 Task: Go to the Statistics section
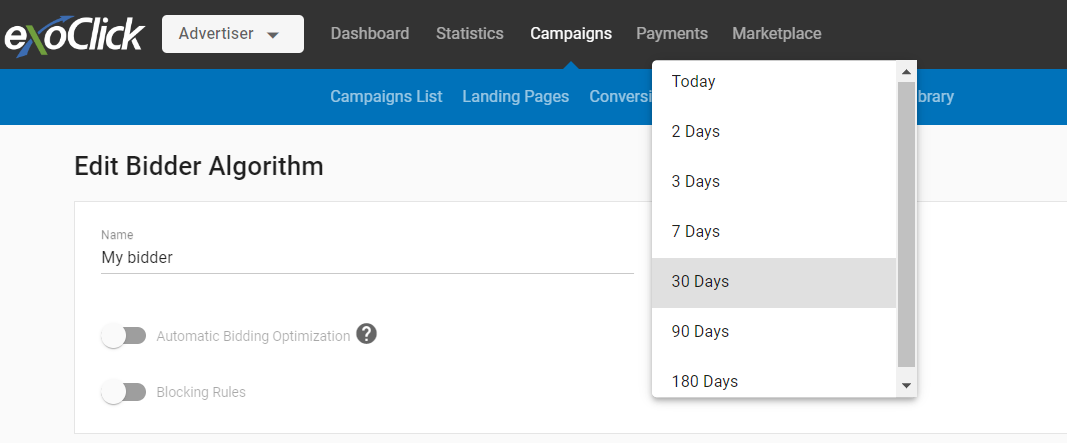470,34
